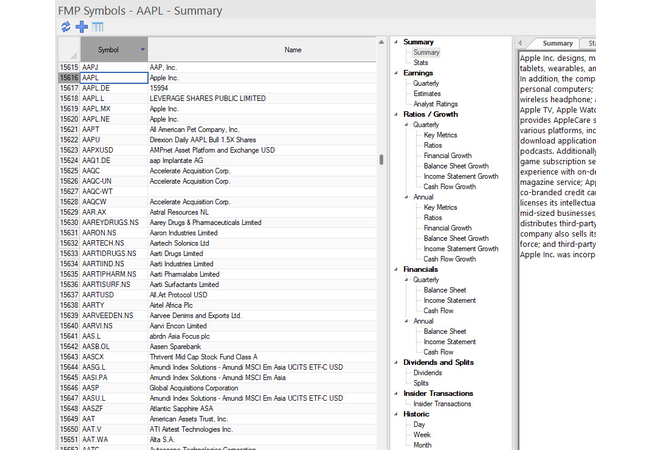
Task: Click Aarti Industries Limited name cell
Action: [x=262, y=264]
